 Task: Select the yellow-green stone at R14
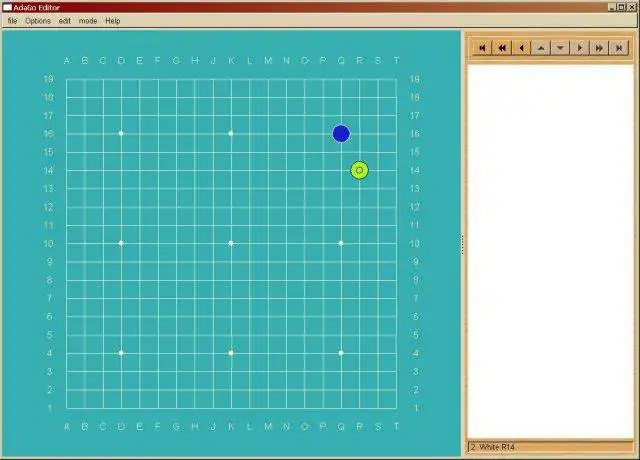[360, 170]
